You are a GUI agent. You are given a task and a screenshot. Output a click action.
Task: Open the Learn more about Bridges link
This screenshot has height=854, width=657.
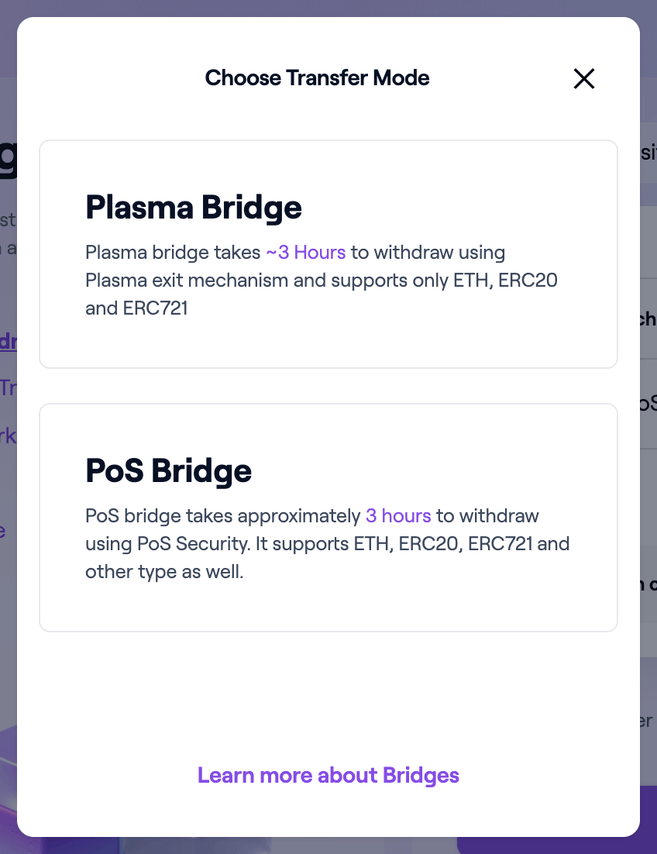[328, 775]
